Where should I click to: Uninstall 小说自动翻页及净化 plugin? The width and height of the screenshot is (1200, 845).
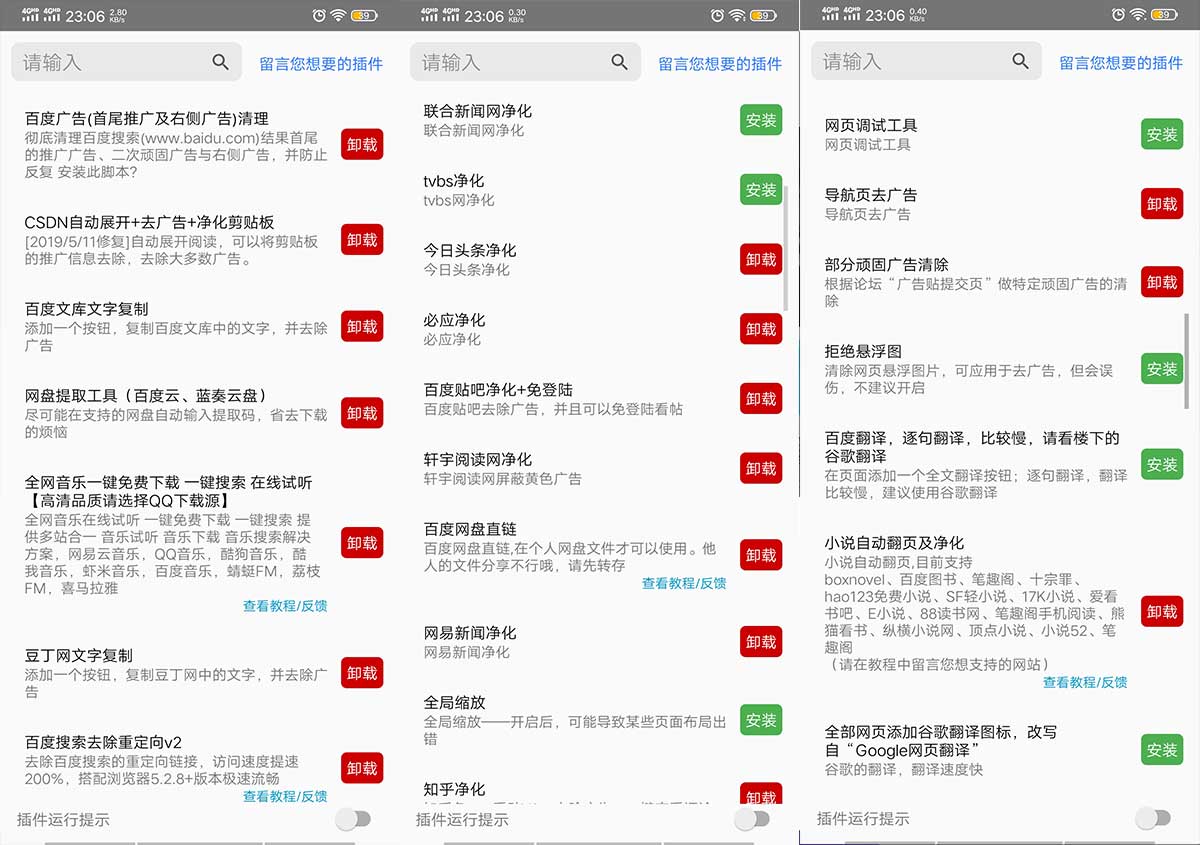[x=1162, y=612]
